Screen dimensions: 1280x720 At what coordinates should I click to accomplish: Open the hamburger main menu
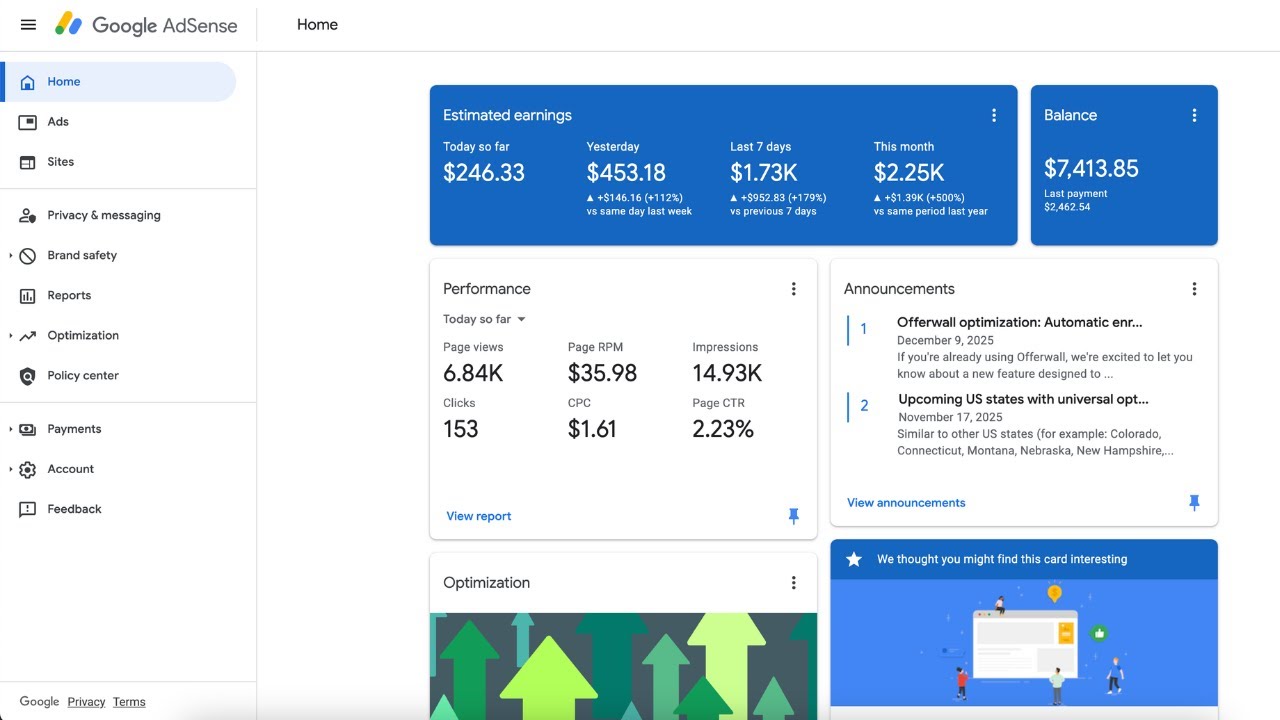tap(28, 25)
